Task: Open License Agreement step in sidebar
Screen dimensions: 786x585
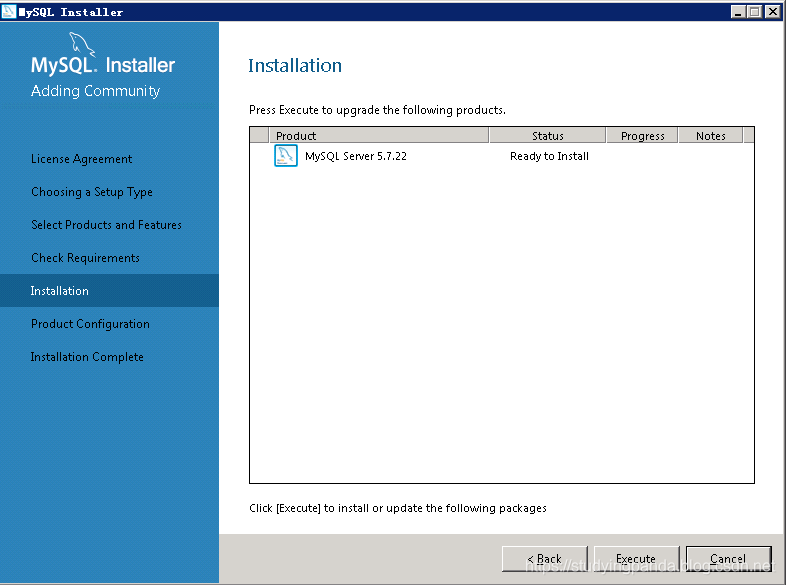Action: [82, 159]
